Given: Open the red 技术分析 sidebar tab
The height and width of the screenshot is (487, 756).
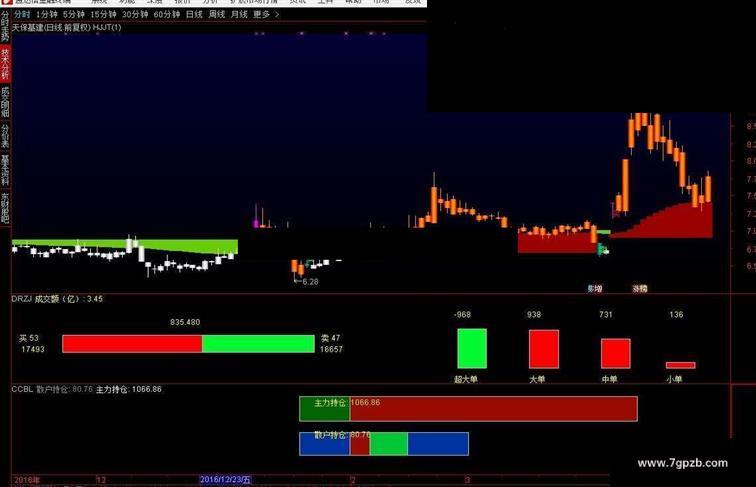Looking at the screenshot, I should (5, 64).
